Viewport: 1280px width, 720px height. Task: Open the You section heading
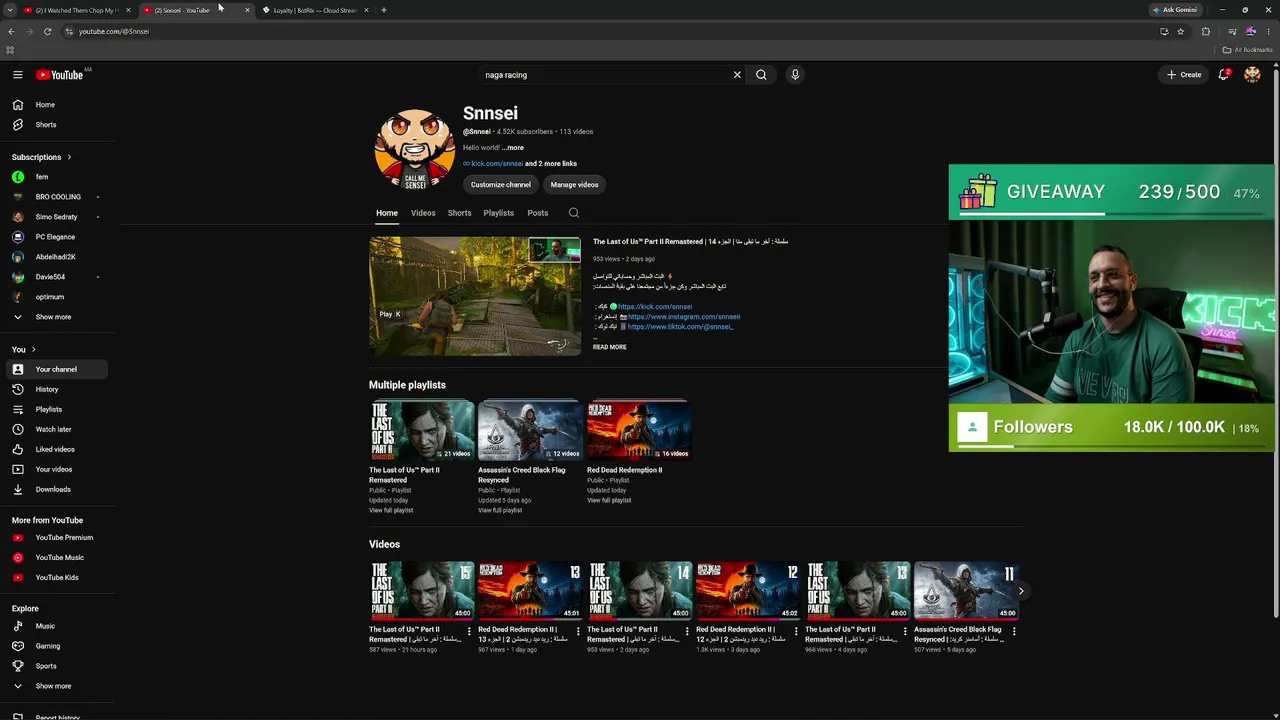[23, 349]
